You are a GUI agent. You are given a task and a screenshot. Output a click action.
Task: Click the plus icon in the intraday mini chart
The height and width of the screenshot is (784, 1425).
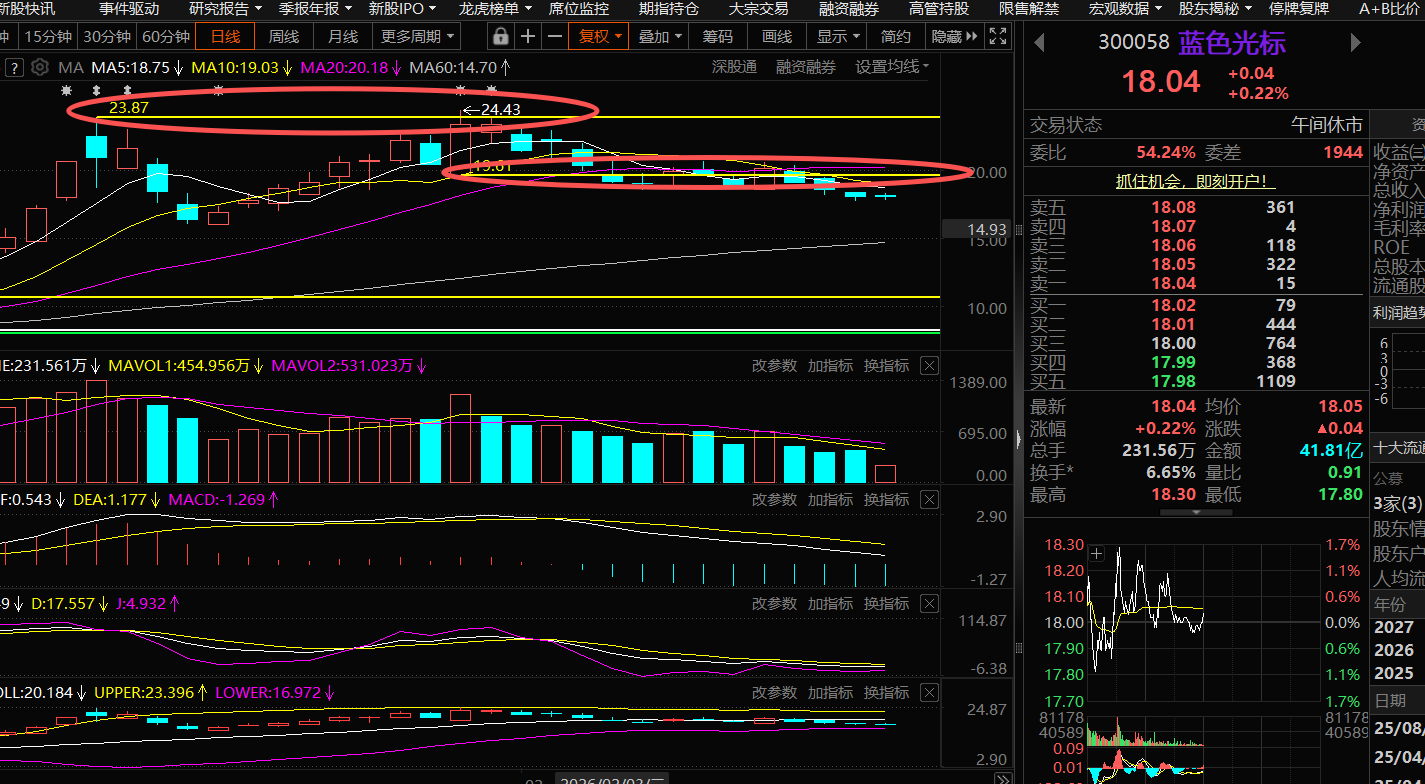click(x=1097, y=553)
